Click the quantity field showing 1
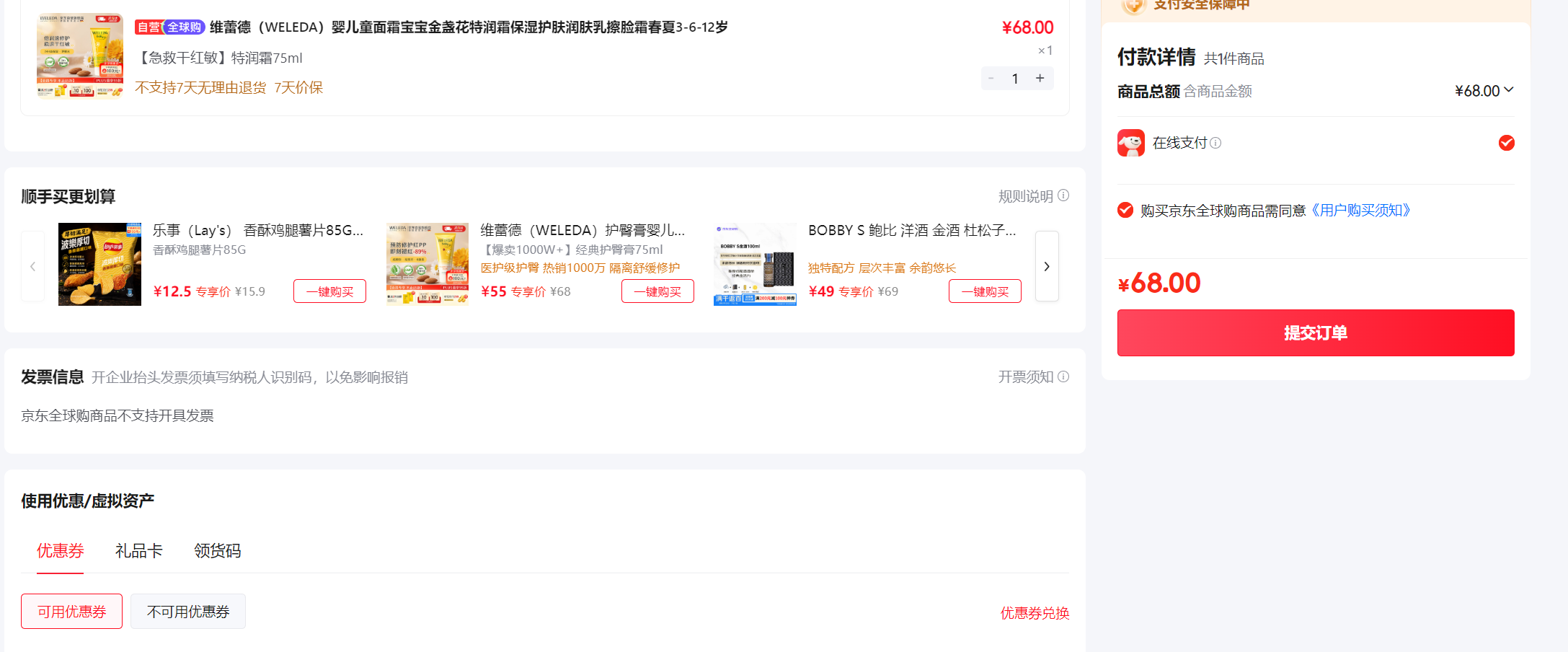The image size is (1568, 652). click(x=1015, y=78)
